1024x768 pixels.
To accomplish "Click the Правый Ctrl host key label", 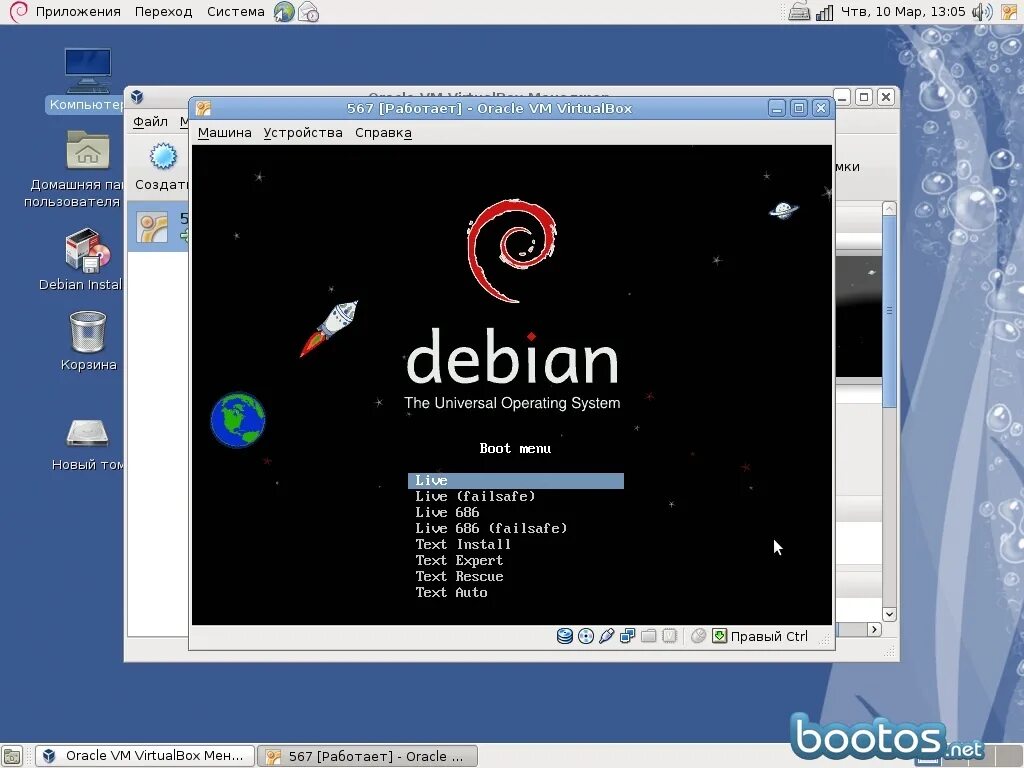I will (x=769, y=636).
